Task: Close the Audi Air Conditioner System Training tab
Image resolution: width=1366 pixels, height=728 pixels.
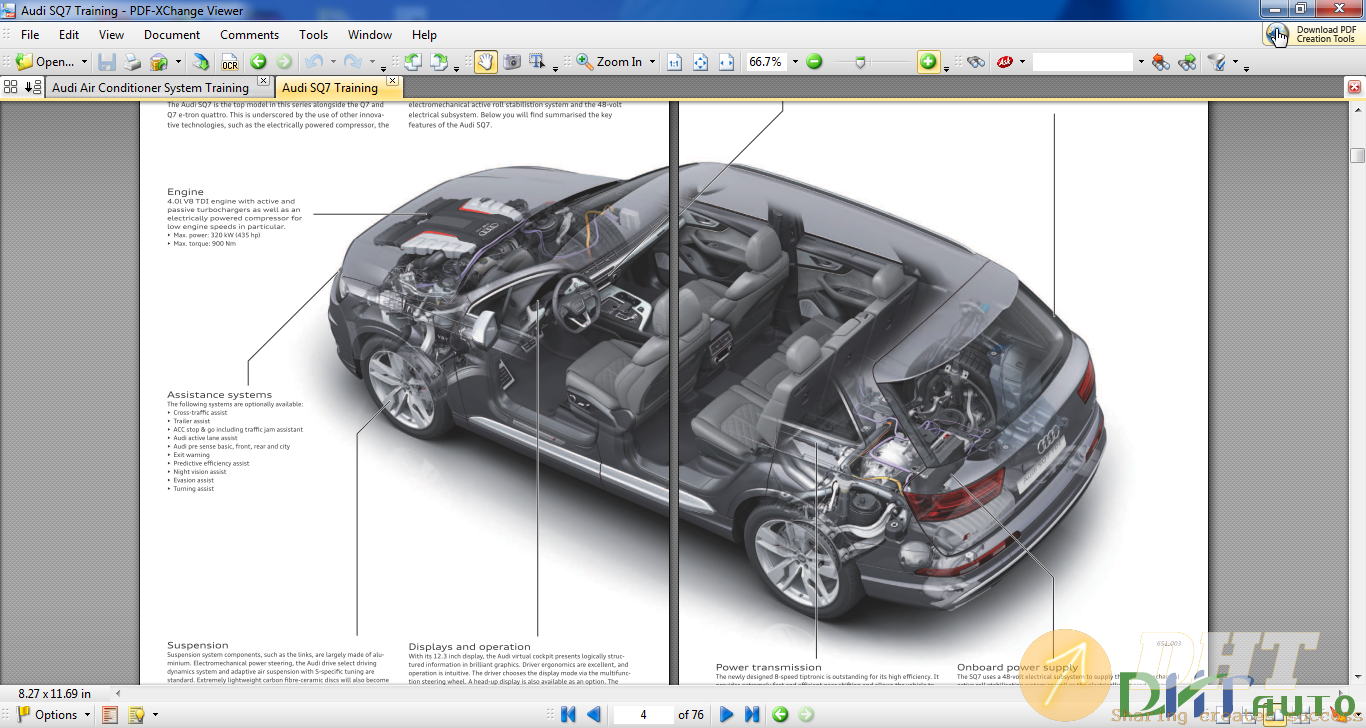Action: pos(263,81)
